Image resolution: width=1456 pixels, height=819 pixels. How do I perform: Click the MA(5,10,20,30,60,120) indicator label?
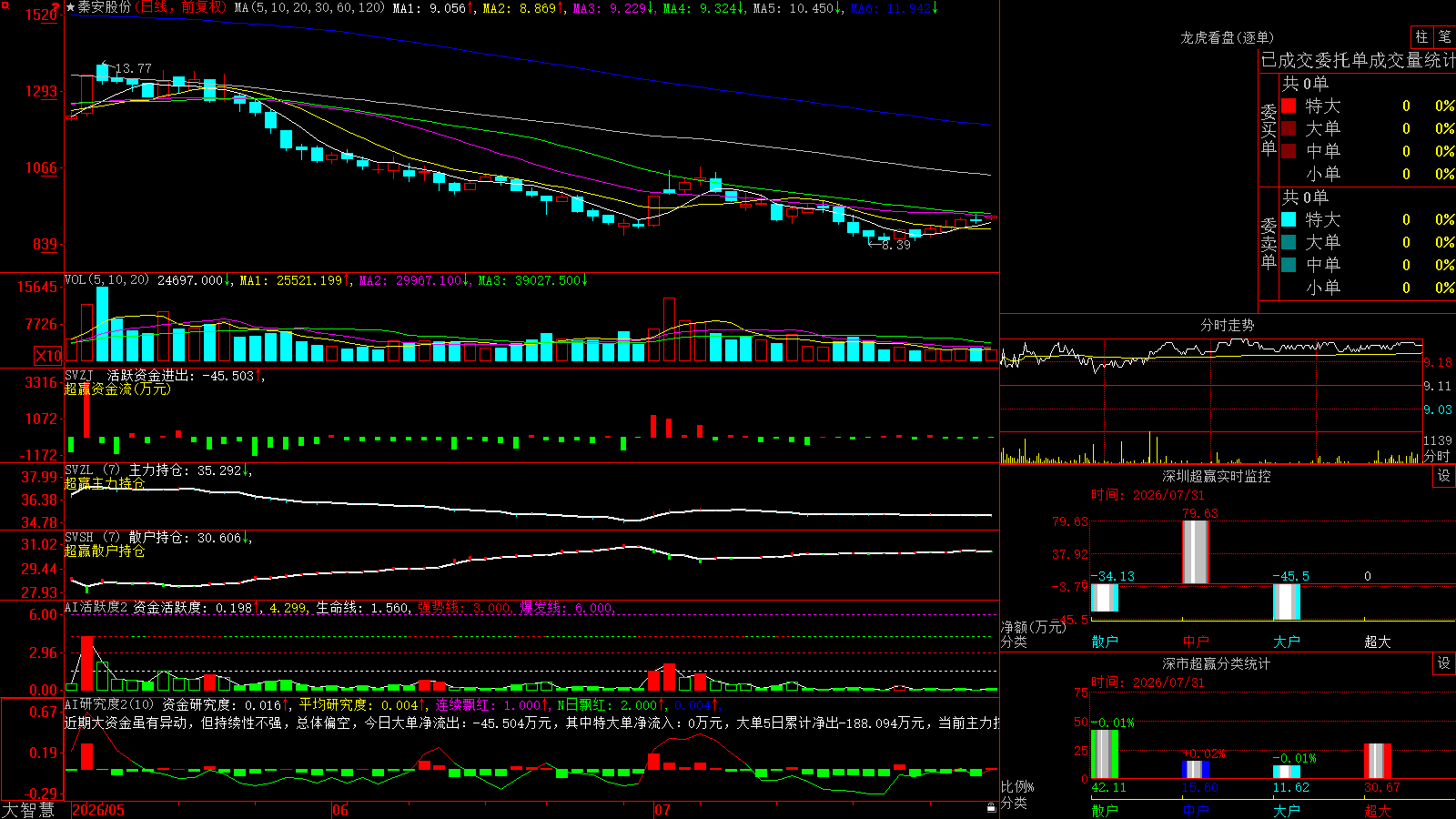(309, 8)
